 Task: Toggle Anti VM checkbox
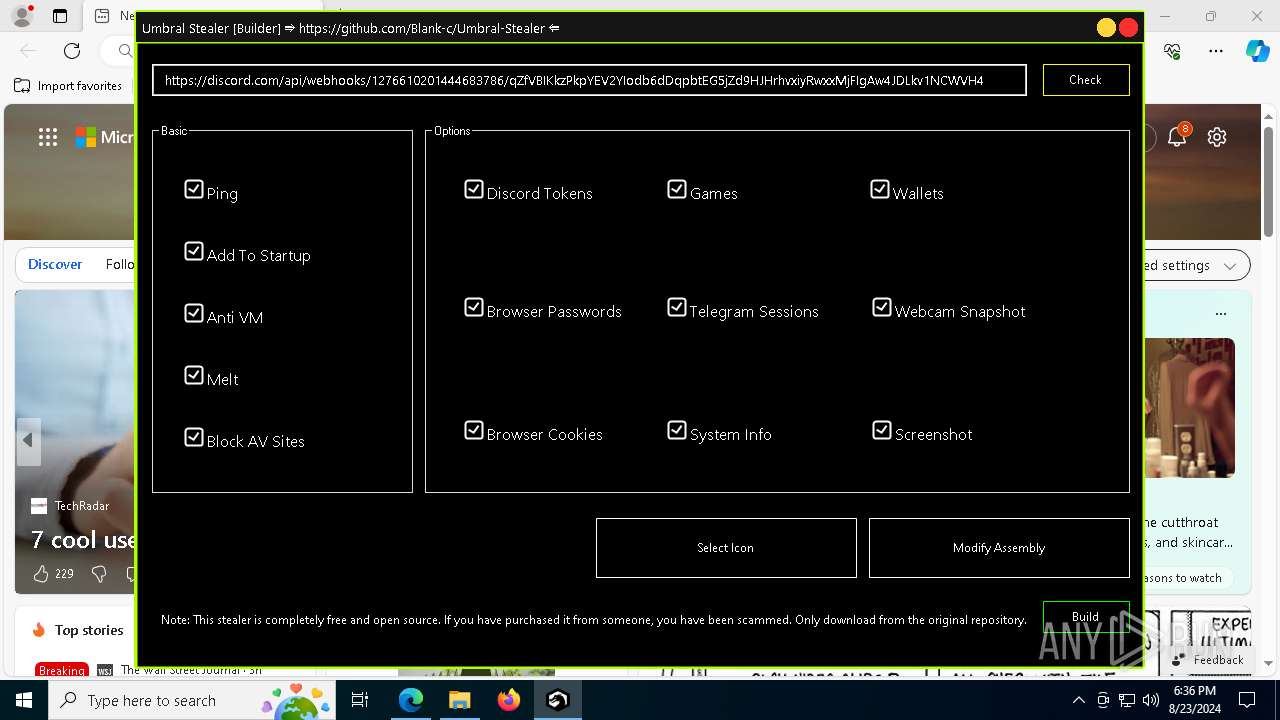[194, 313]
